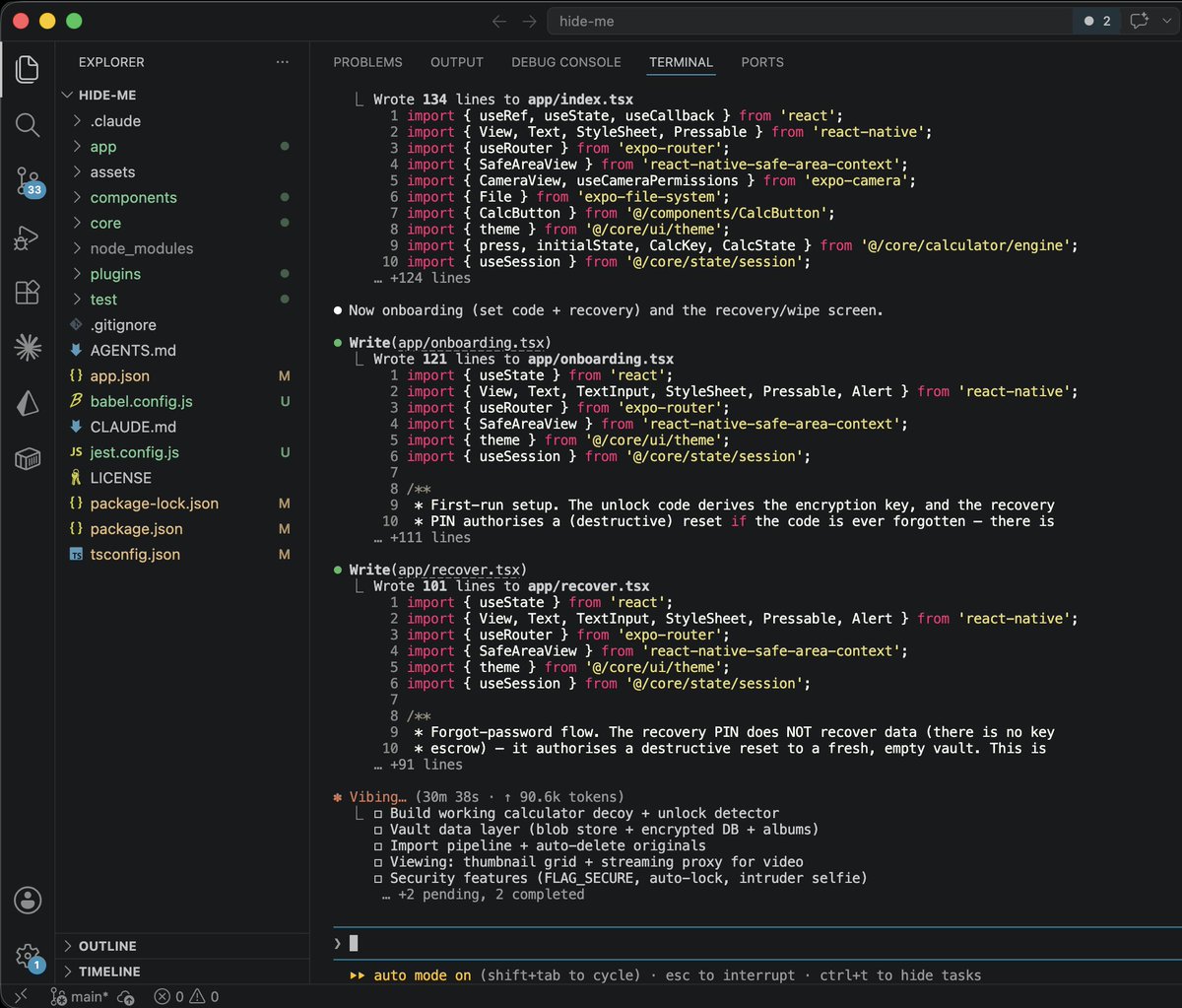This screenshot has height=1008, width=1182.
Task: Open Explorer more actions ellipsis
Action: coord(283,62)
